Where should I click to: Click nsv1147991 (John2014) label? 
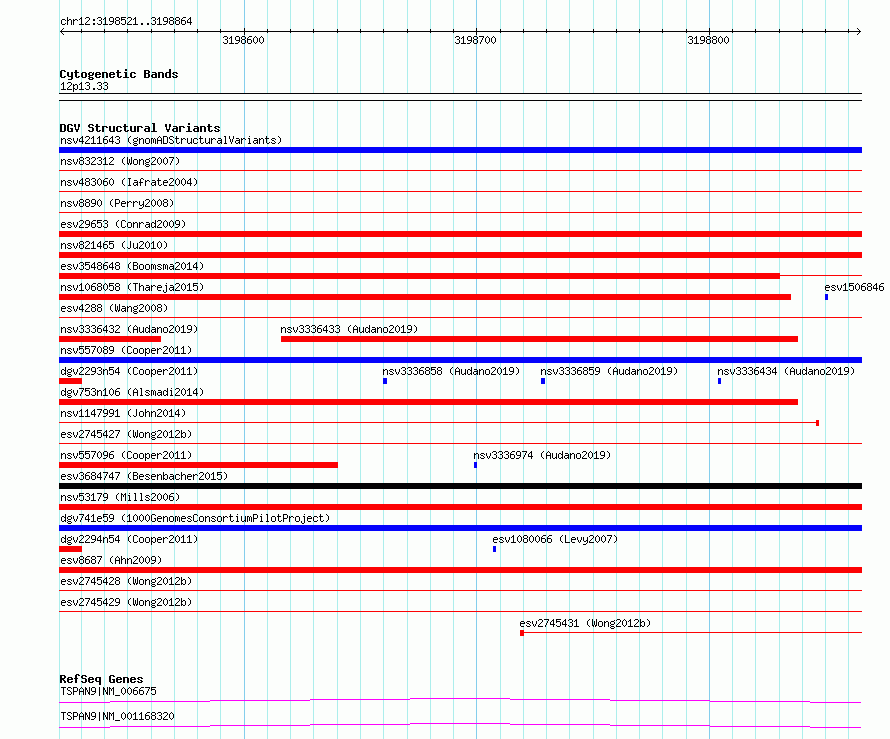pyautogui.click(x=123, y=413)
